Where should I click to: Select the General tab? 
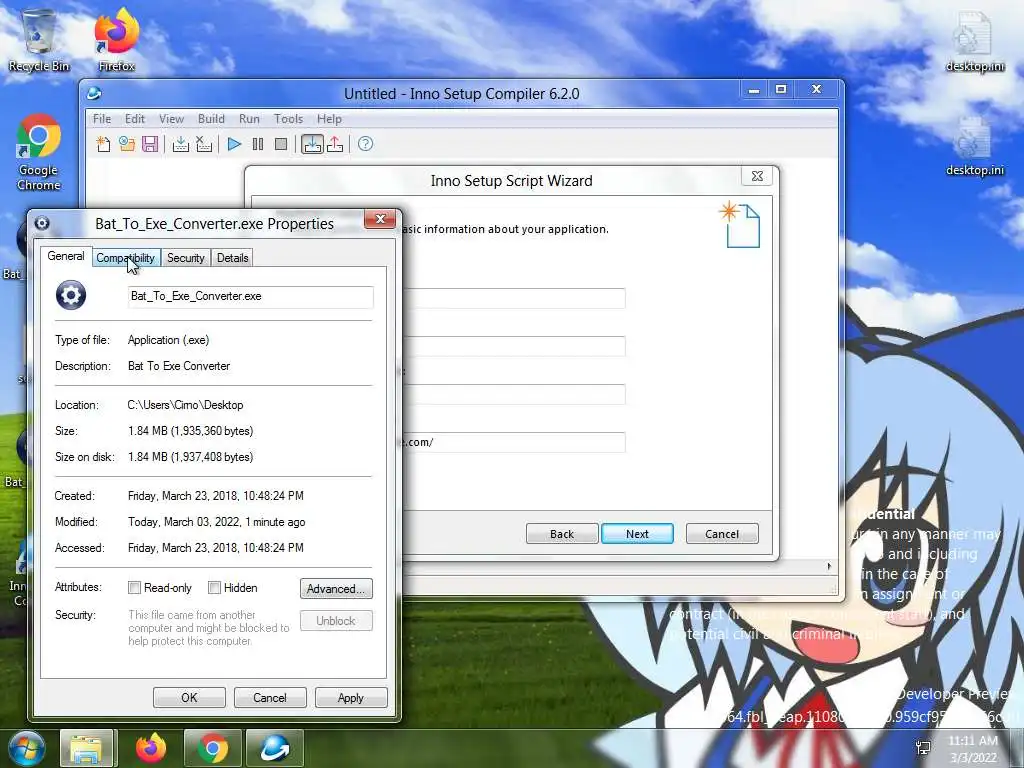tap(66, 256)
